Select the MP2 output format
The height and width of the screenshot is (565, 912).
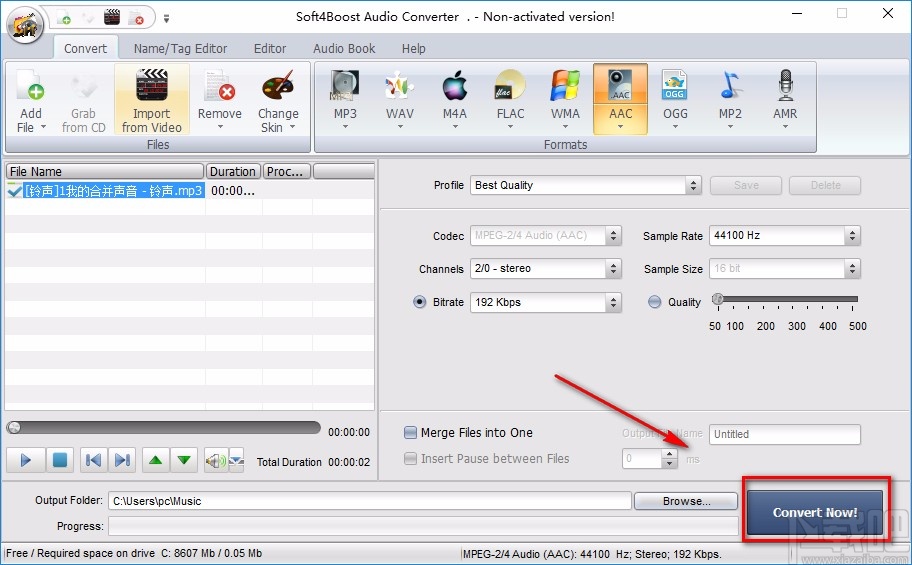pyautogui.click(x=730, y=100)
